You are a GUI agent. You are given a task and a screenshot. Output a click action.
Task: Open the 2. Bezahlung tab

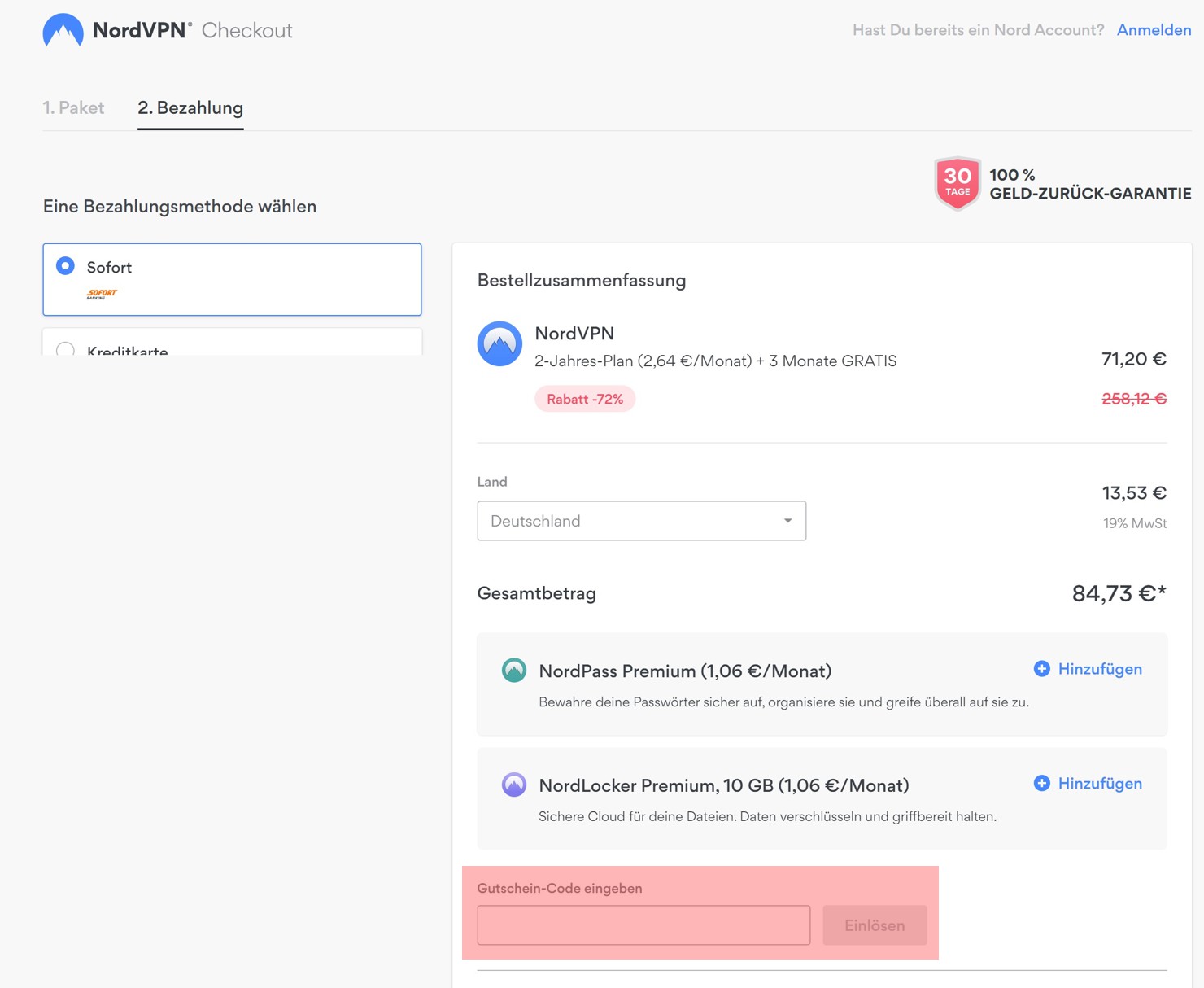(x=190, y=107)
